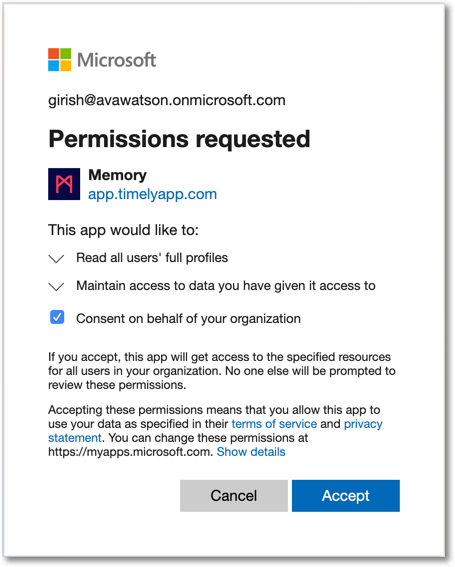Image resolution: width=455 pixels, height=567 pixels.
Task: Expand the Maintain access to data chevron
Action: pyautogui.click(x=56, y=287)
